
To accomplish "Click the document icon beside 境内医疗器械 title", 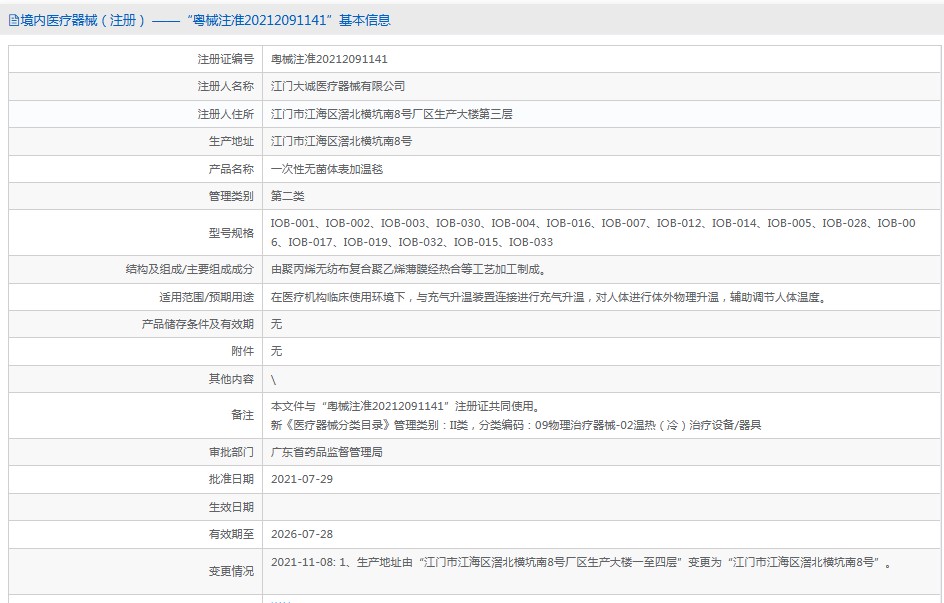I will pyautogui.click(x=13, y=20).
